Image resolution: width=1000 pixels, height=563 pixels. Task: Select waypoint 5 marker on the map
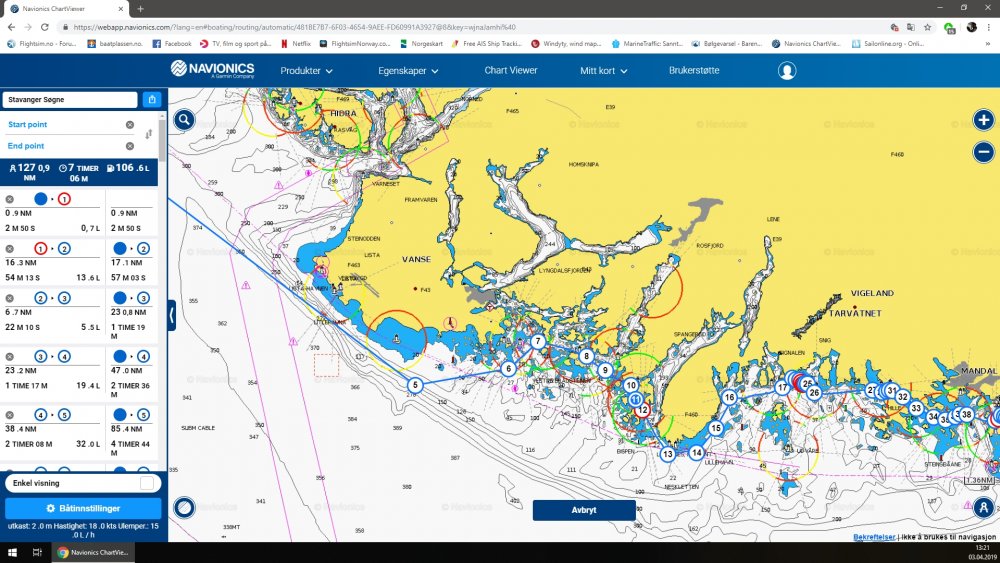coord(415,385)
